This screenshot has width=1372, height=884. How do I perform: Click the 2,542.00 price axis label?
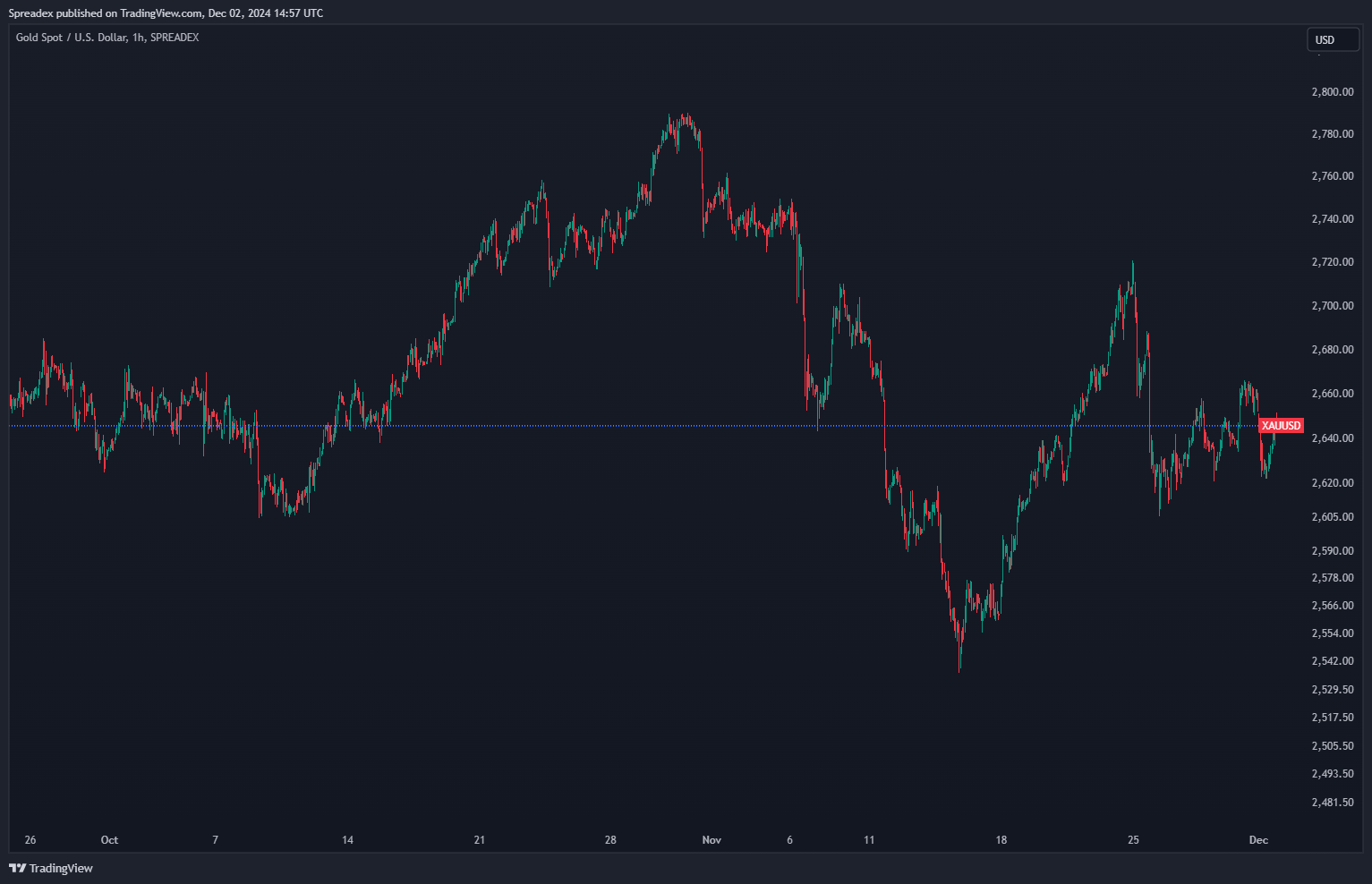point(1333,661)
